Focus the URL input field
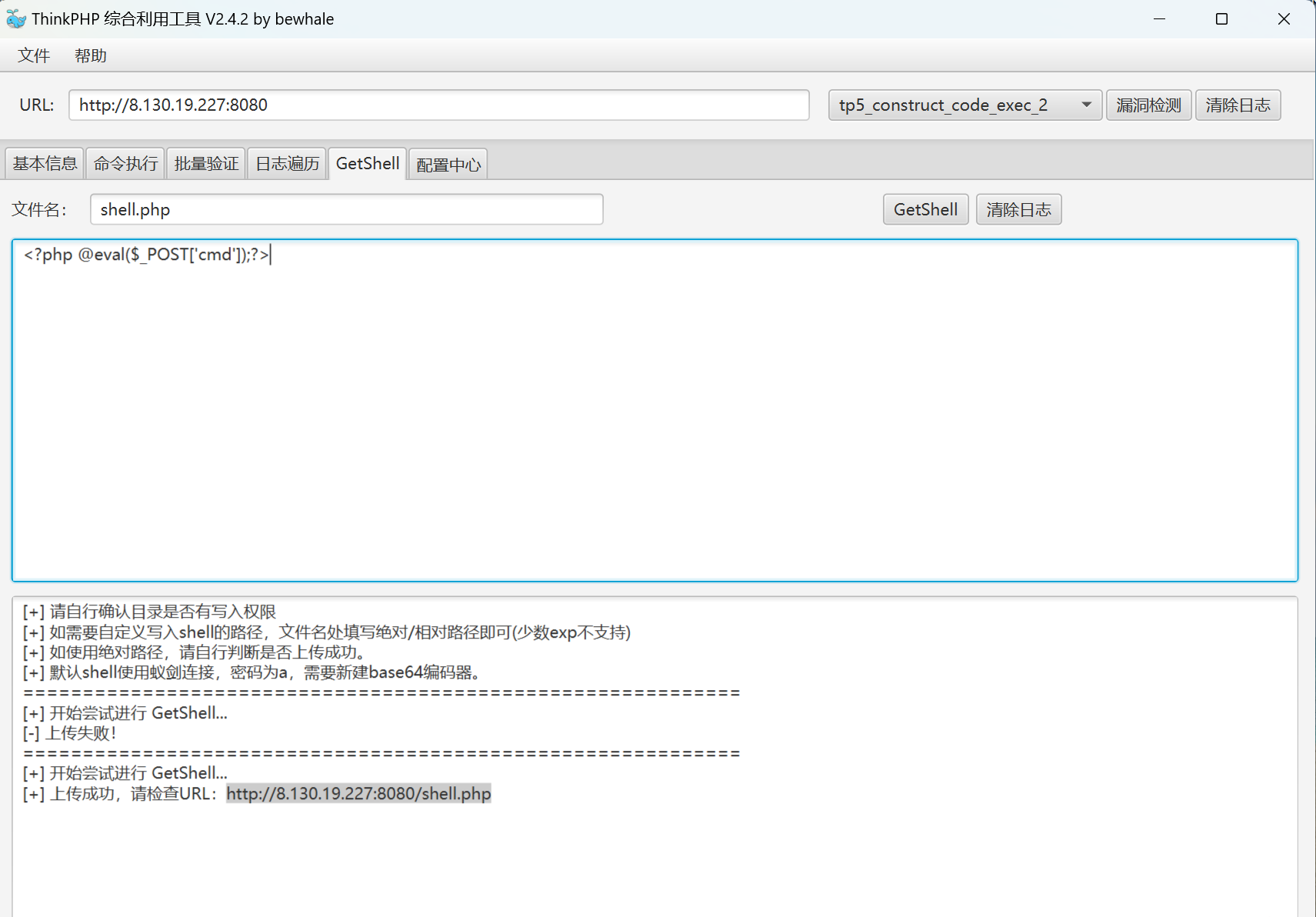Image resolution: width=1316 pixels, height=917 pixels. click(438, 105)
